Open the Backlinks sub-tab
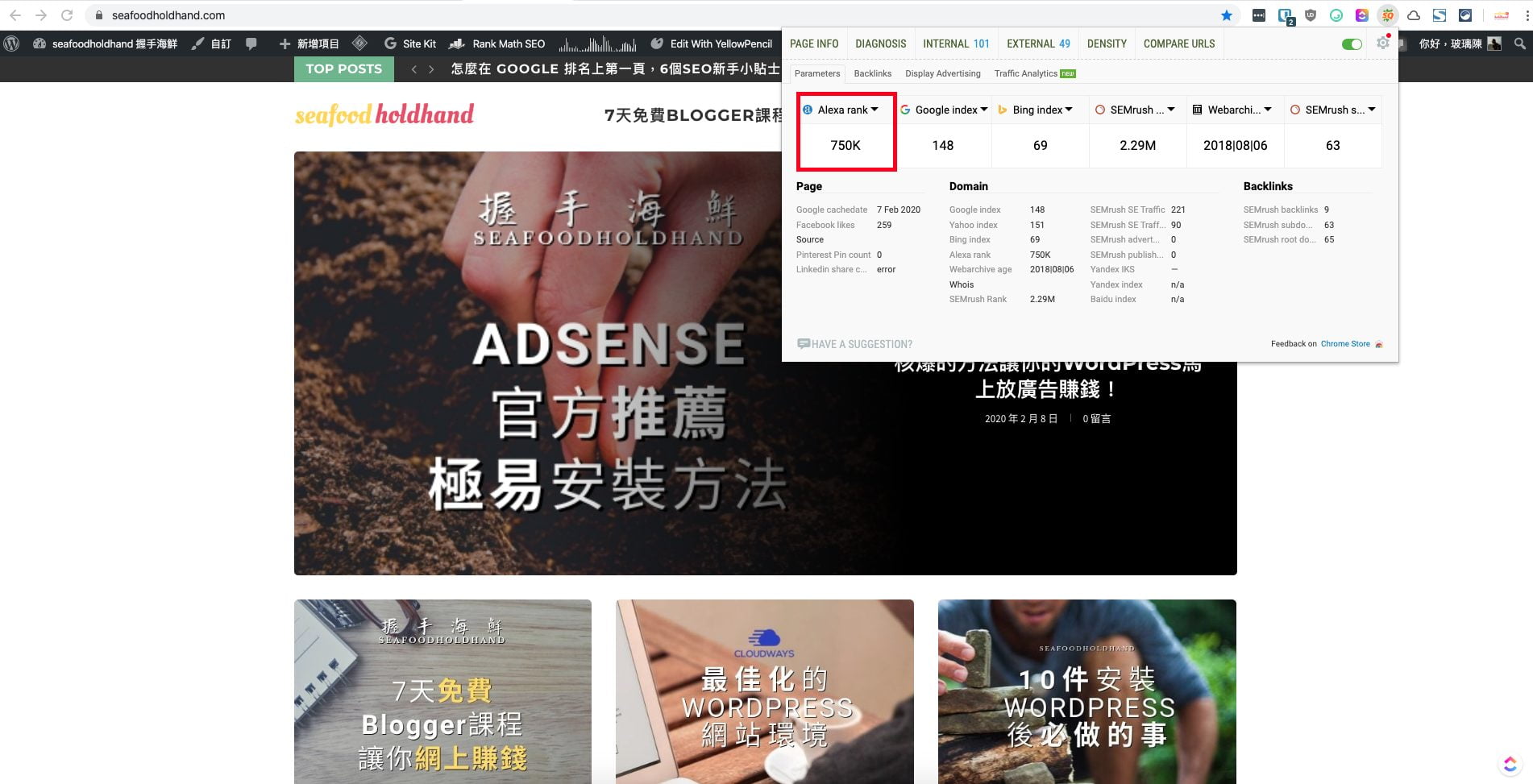Screen dimensions: 1533x784 point(872,73)
